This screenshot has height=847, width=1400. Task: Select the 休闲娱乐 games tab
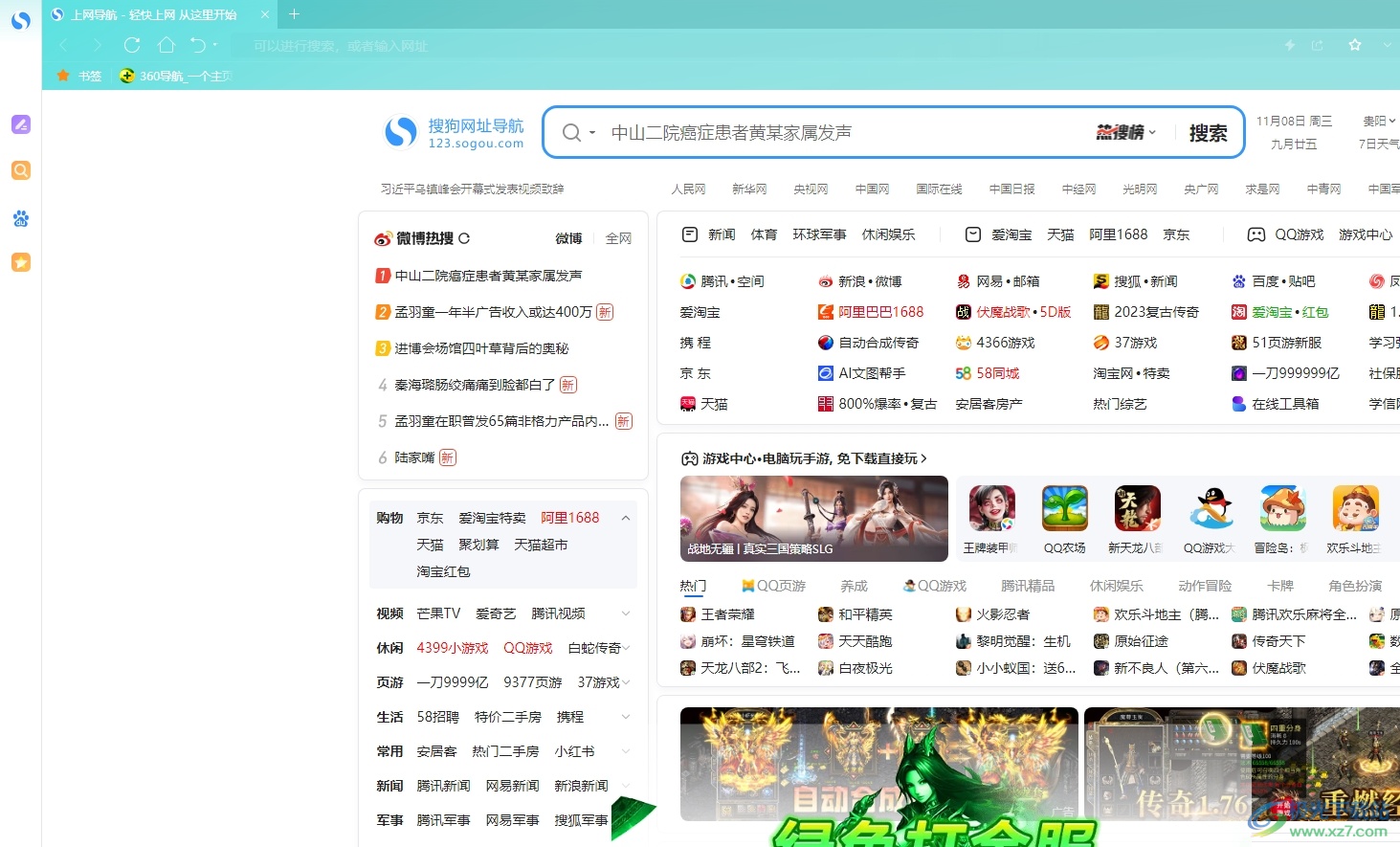(1116, 586)
